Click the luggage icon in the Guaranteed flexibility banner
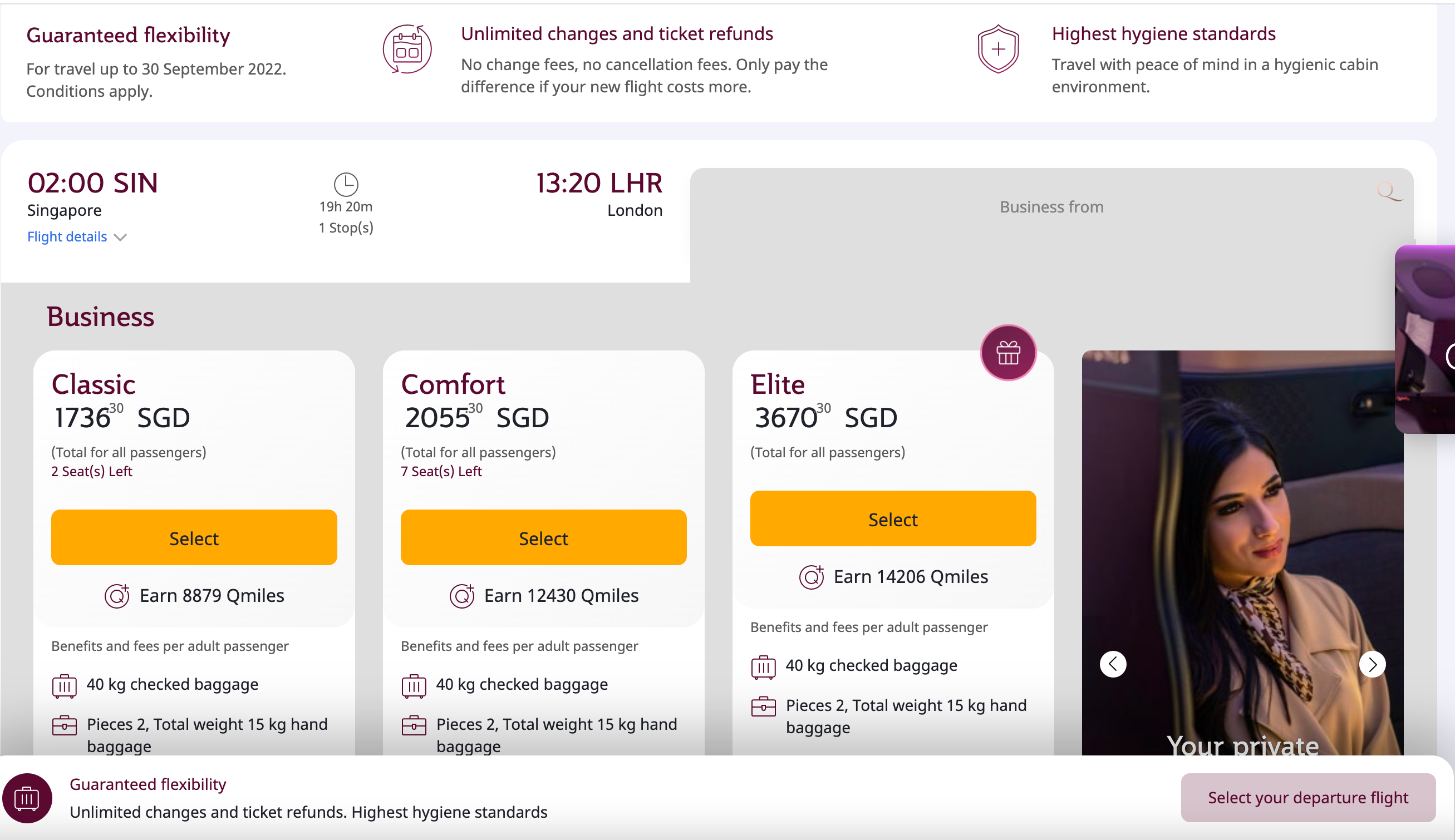The width and height of the screenshot is (1455, 840). 27,798
